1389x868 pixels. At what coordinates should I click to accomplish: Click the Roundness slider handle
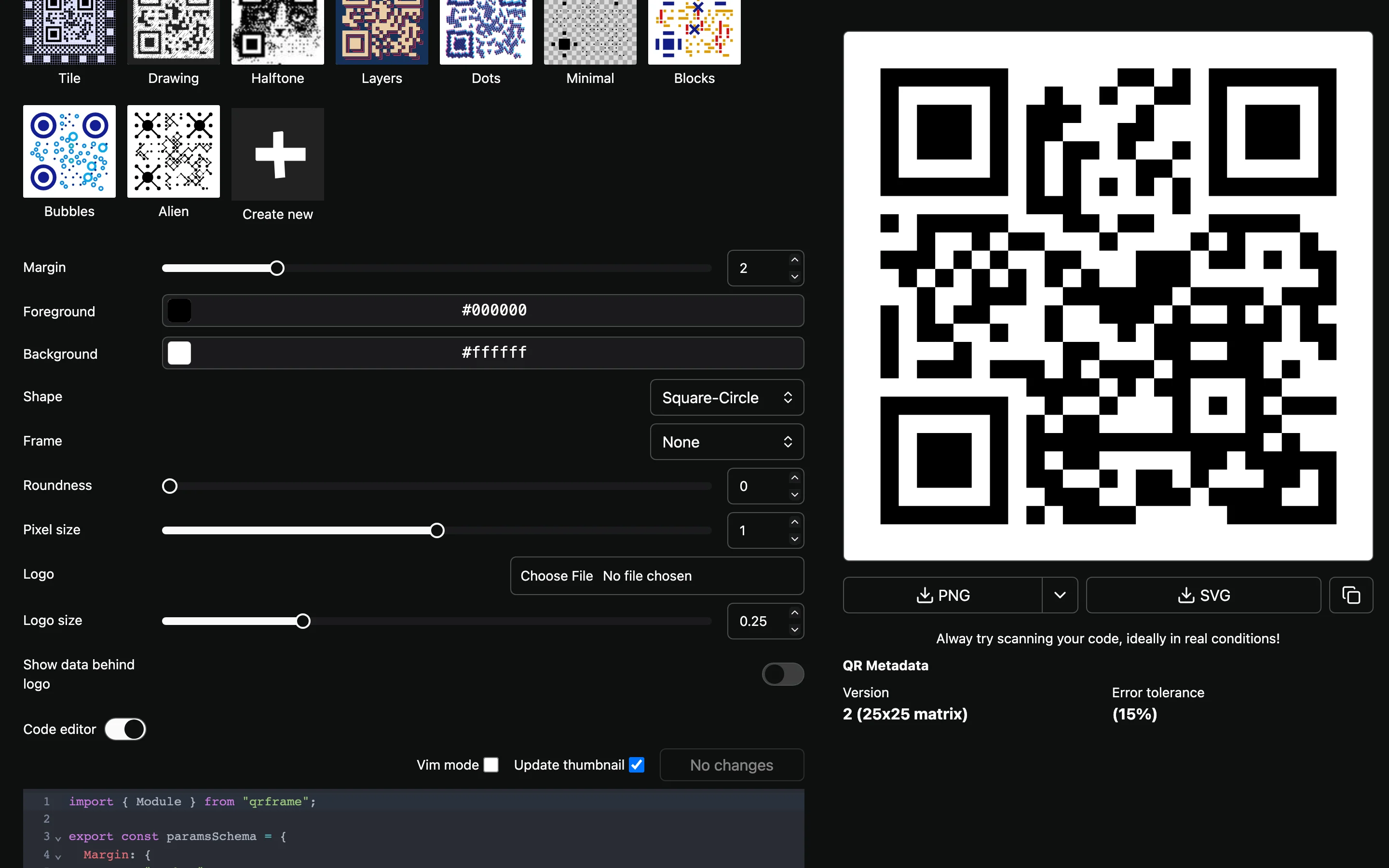click(169, 486)
